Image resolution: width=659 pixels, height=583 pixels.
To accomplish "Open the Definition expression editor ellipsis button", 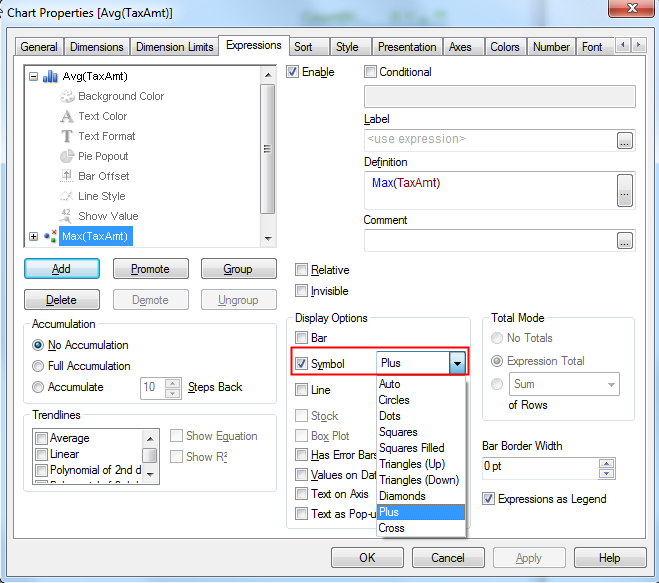I will pyautogui.click(x=625, y=190).
